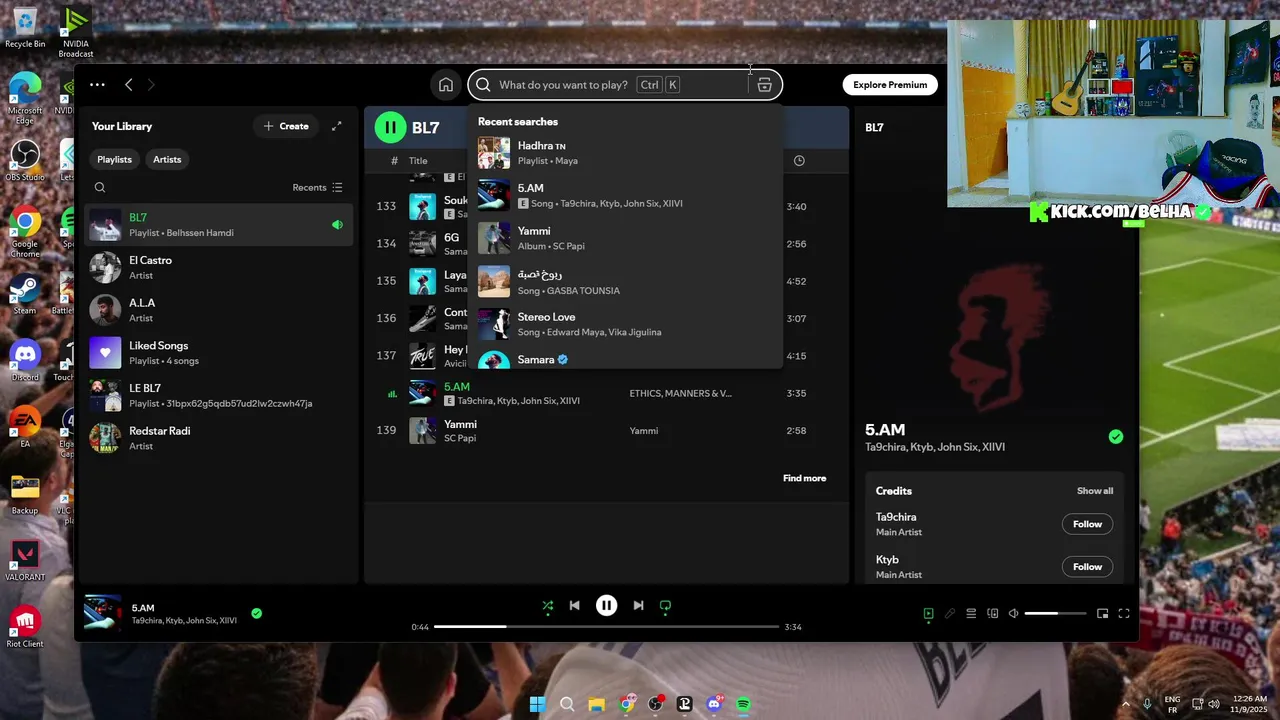Toggle saved checkmark beside 5.AM in player bar

point(257,613)
